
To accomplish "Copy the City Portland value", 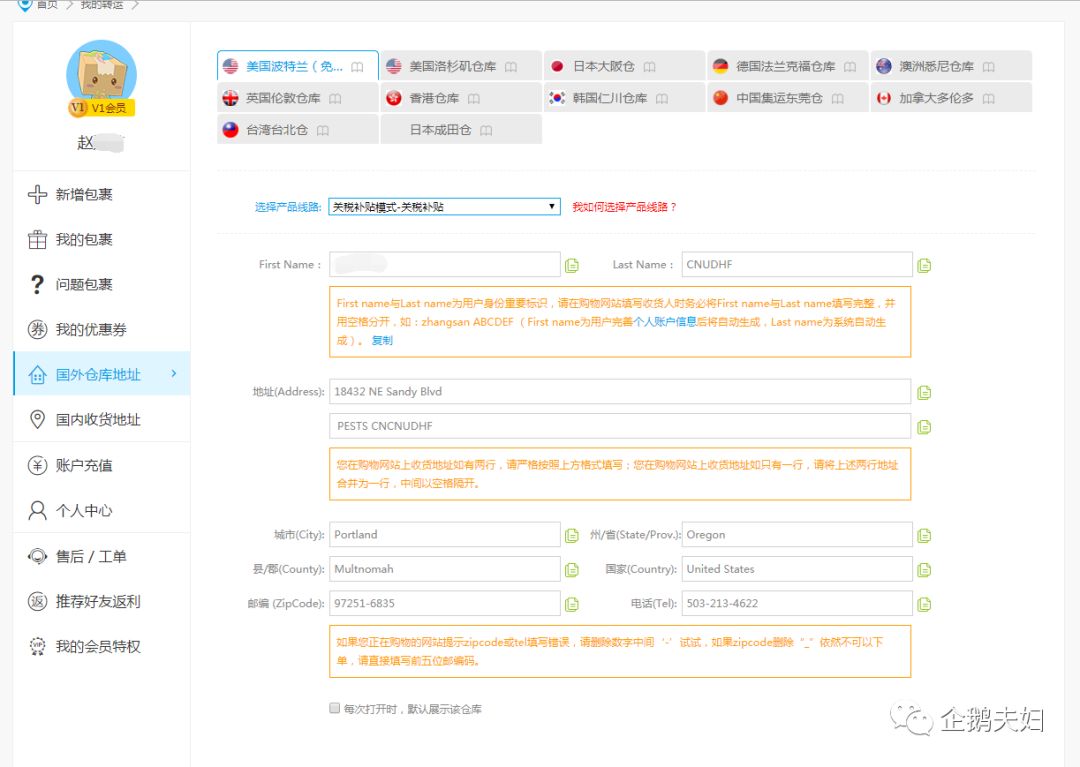I will [571, 535].
